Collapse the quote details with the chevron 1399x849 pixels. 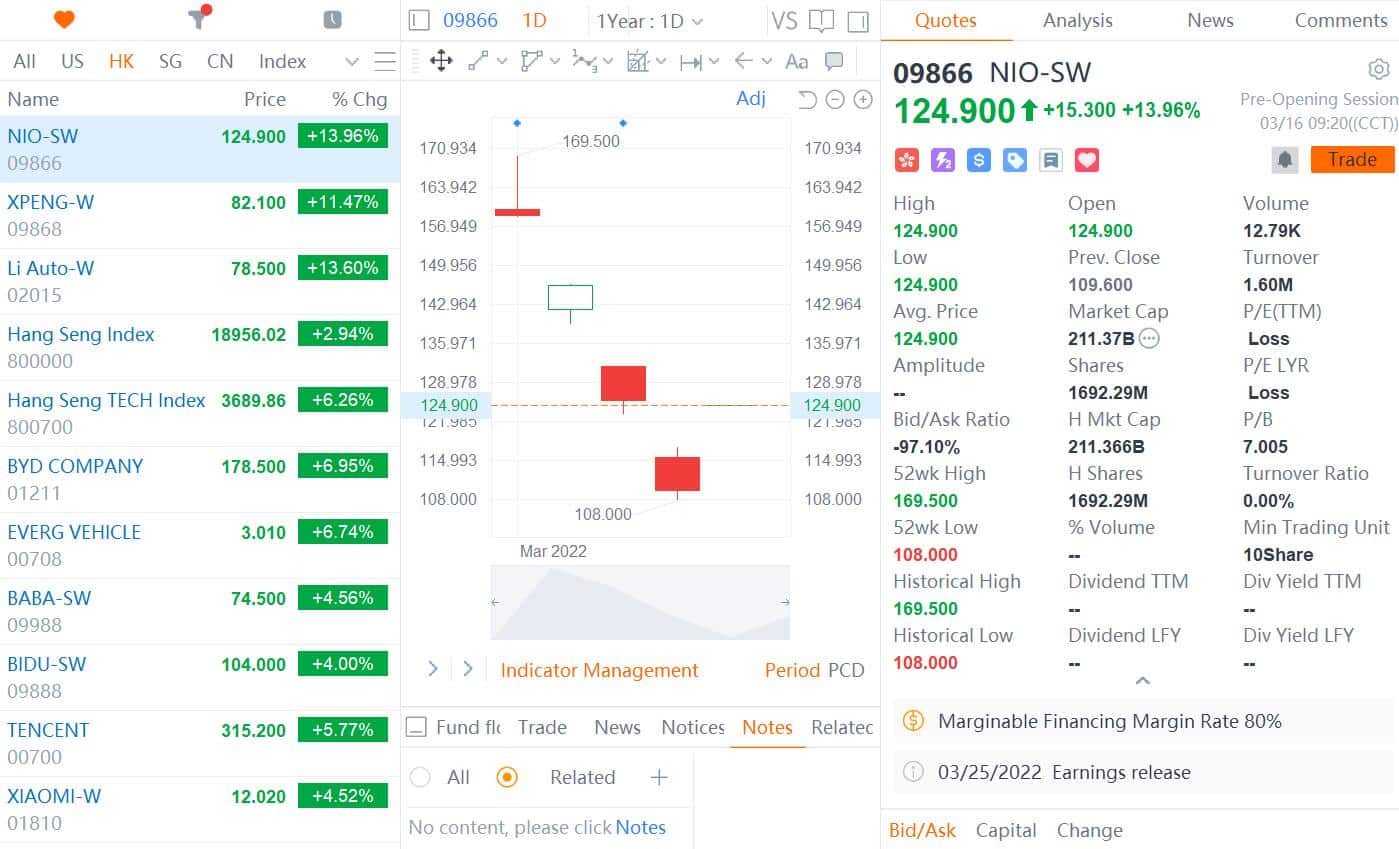1142,680
